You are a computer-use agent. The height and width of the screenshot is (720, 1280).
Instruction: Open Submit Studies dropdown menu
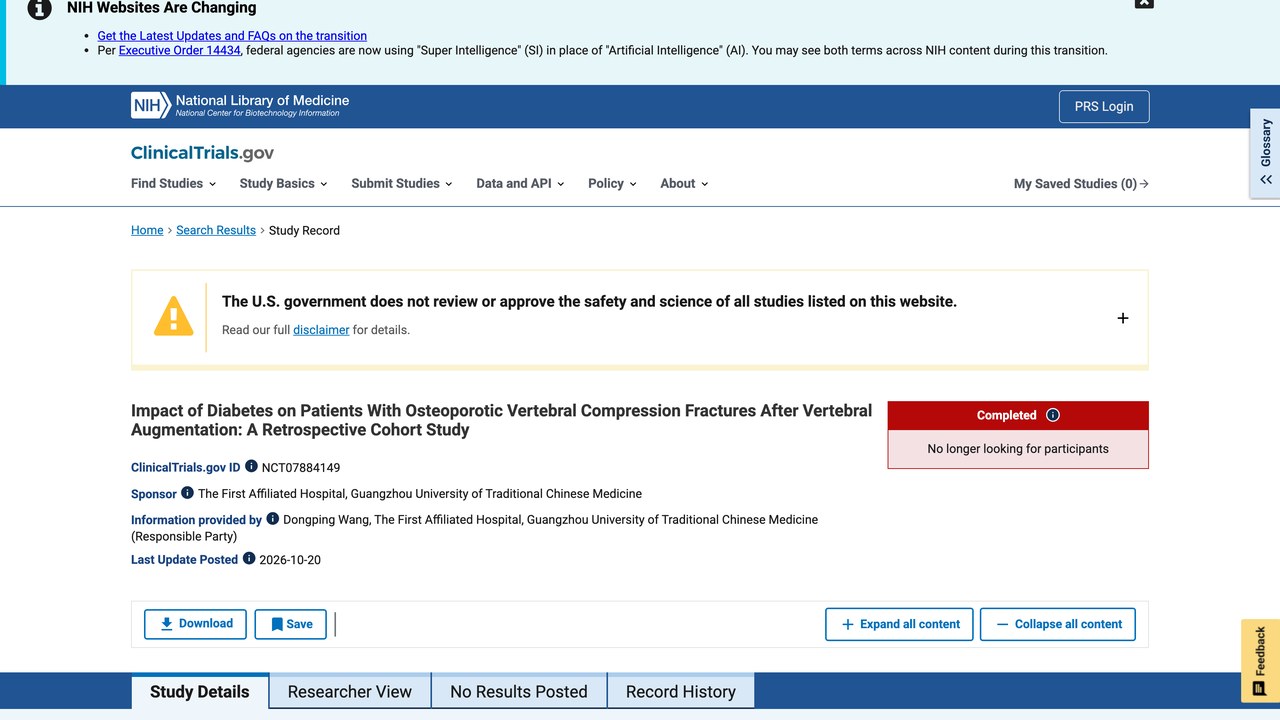tap(402, 183)
